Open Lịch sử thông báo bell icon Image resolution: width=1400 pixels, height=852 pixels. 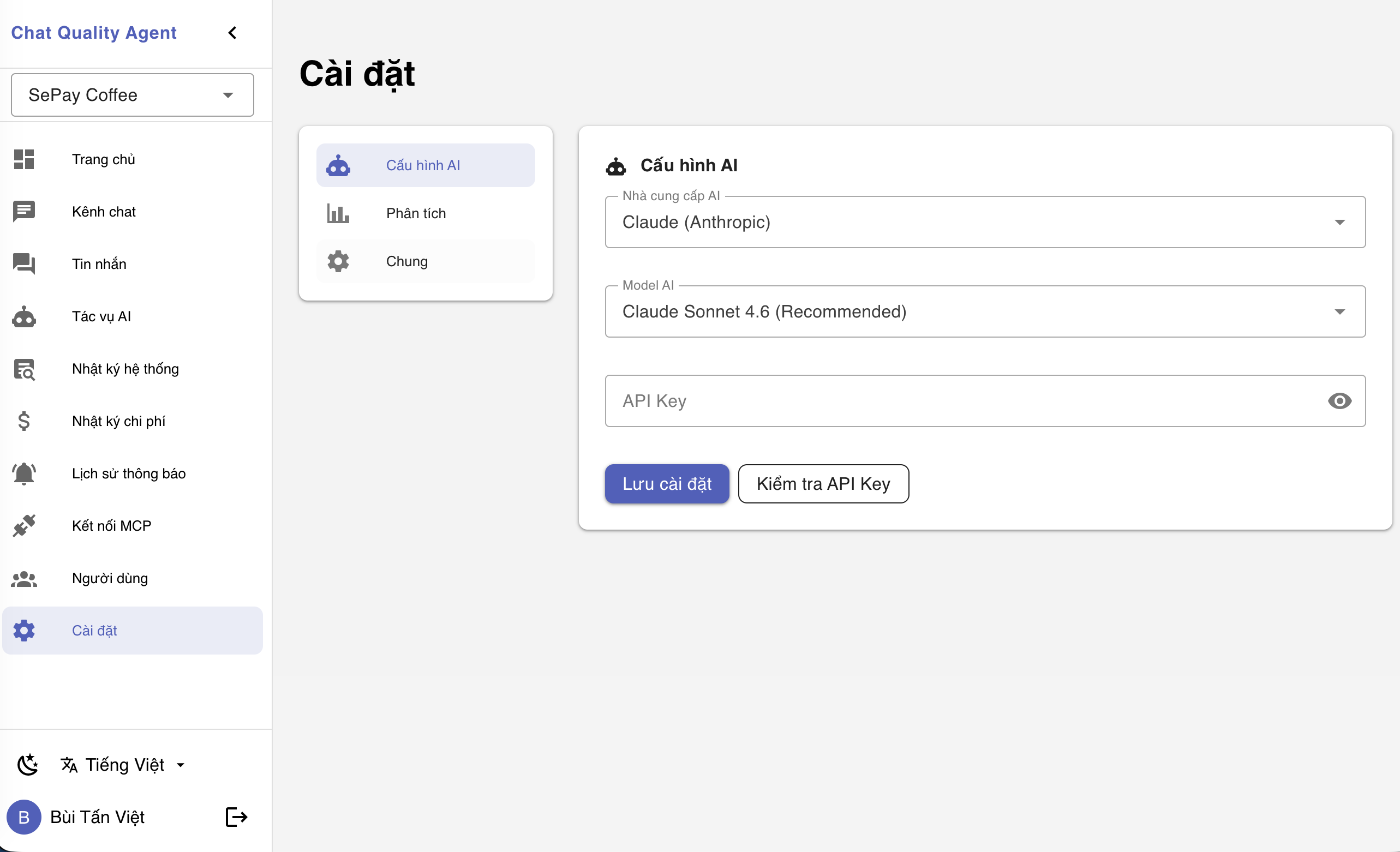pyautogui.click(x=24, y=473)
